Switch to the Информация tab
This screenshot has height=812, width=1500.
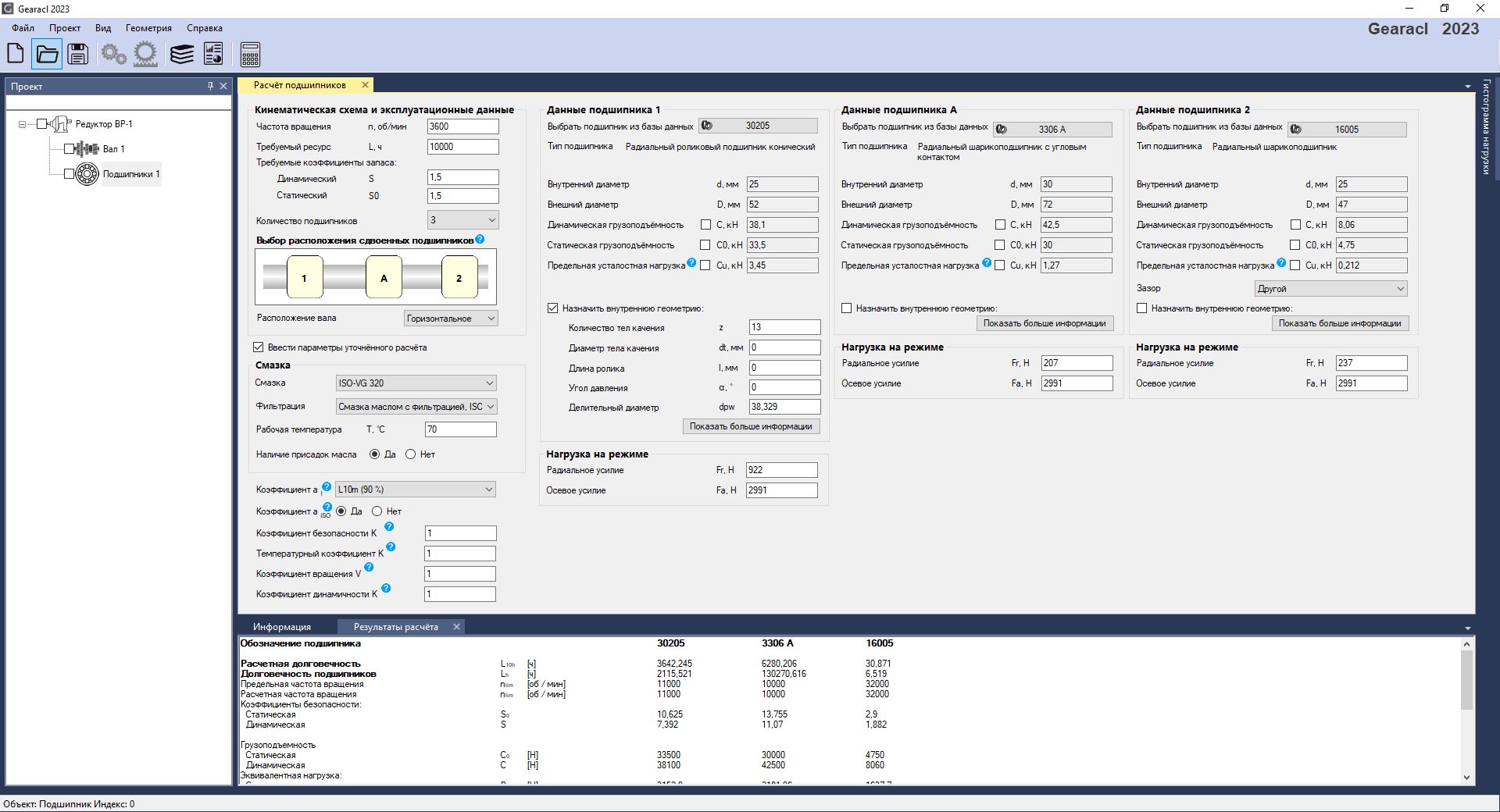click(282, 627)
